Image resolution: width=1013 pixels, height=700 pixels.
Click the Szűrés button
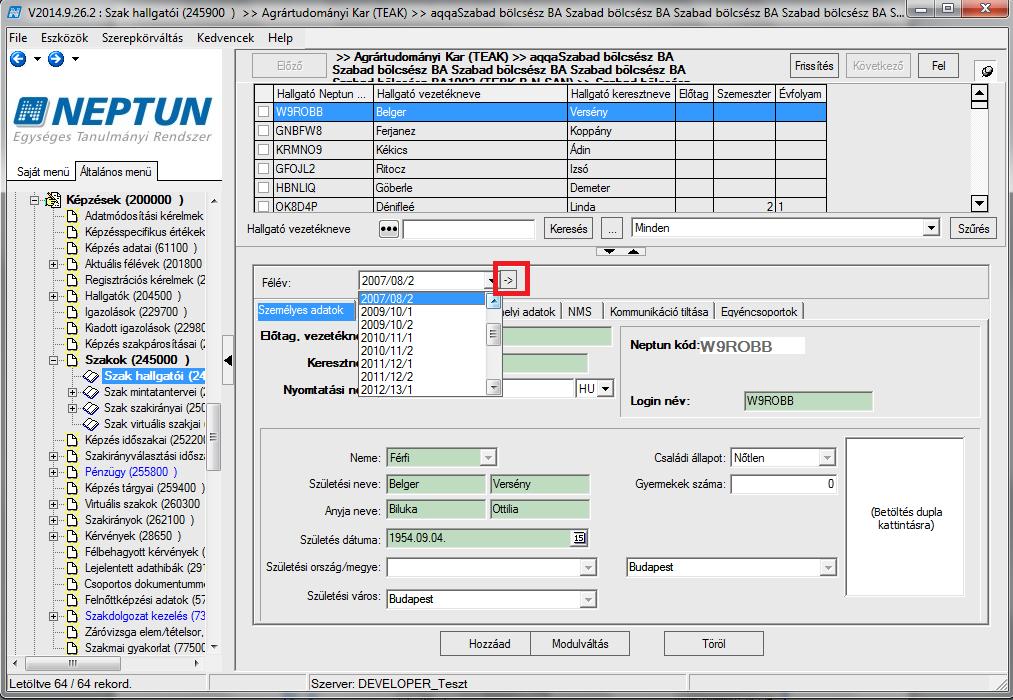click(x=974, y=229)
